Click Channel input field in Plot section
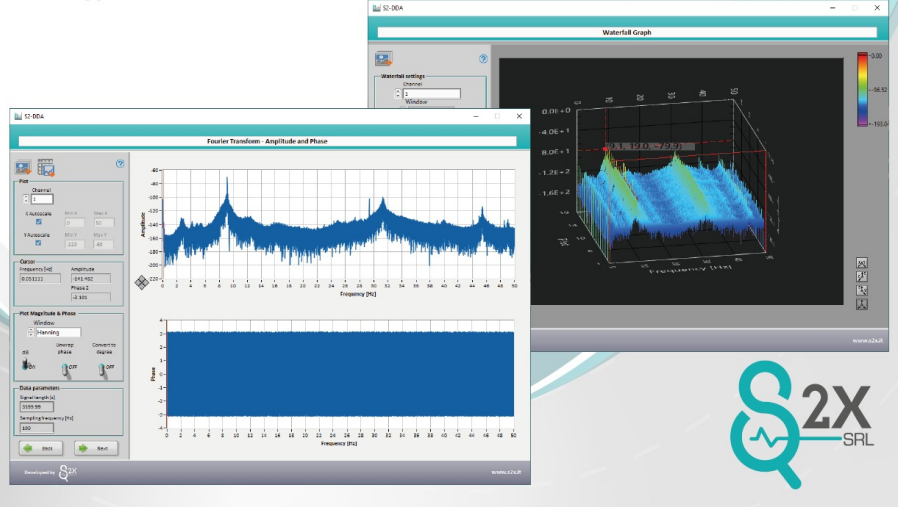This screenshot has width=898, height=507. (x=42, y=199)
